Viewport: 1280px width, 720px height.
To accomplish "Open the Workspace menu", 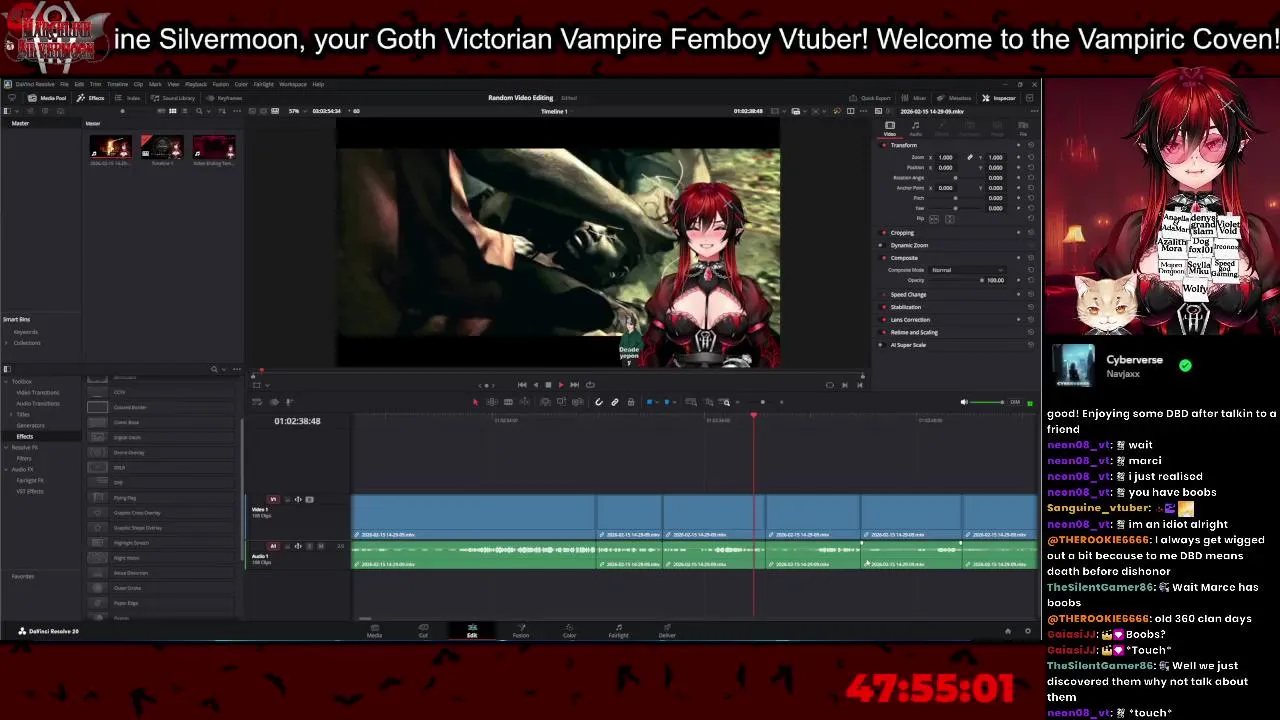I will coord(293,84).
